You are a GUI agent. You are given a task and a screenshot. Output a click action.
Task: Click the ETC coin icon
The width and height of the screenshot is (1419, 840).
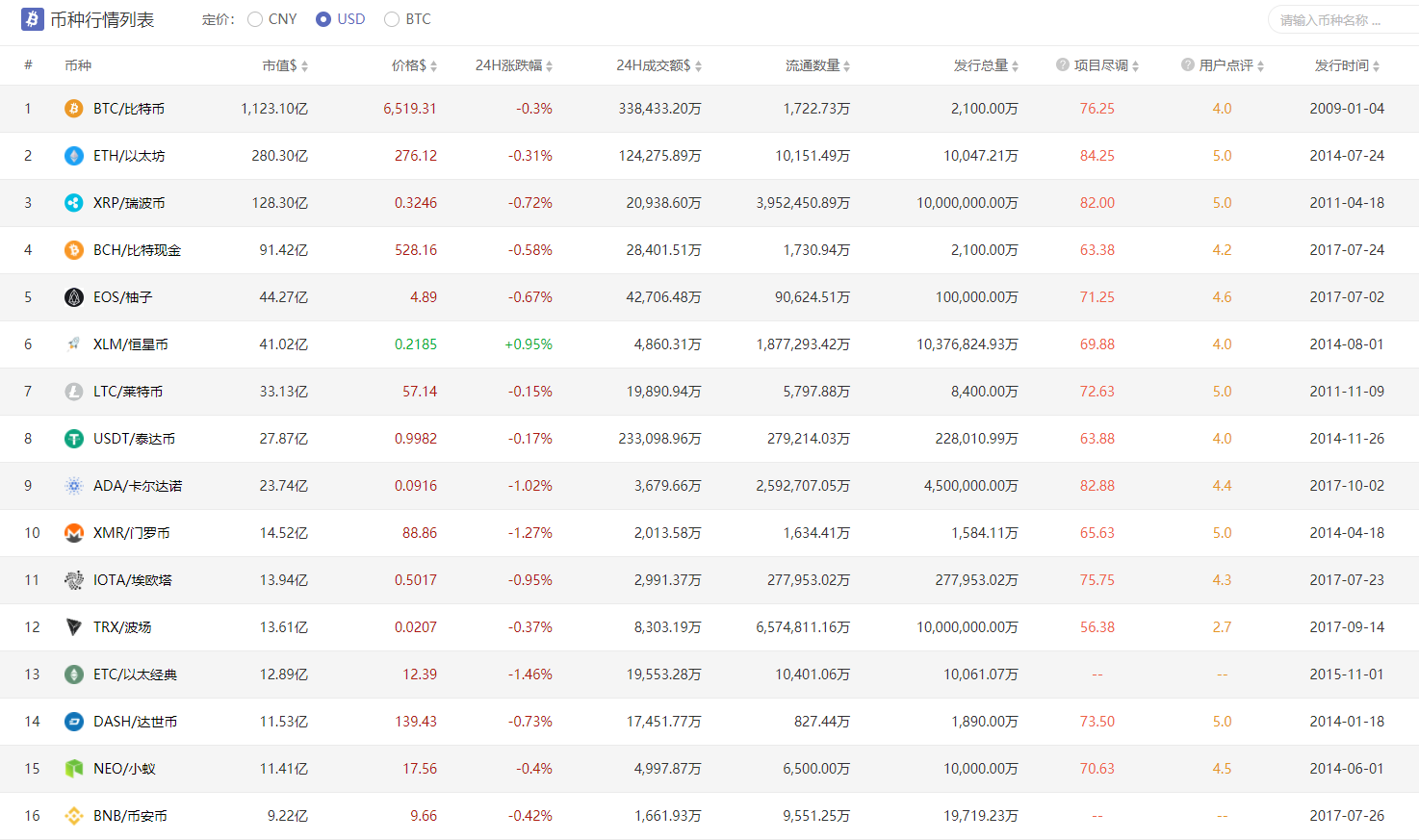tap(74, 675)
